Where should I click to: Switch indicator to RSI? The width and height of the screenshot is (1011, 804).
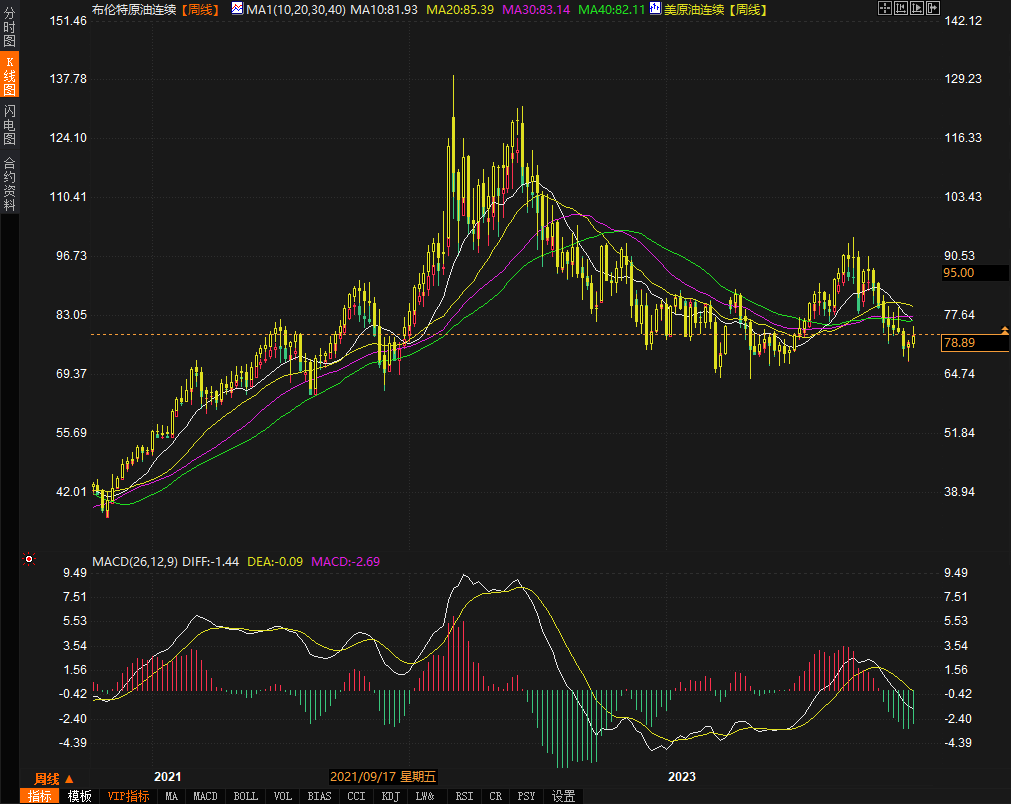(464, 796)
